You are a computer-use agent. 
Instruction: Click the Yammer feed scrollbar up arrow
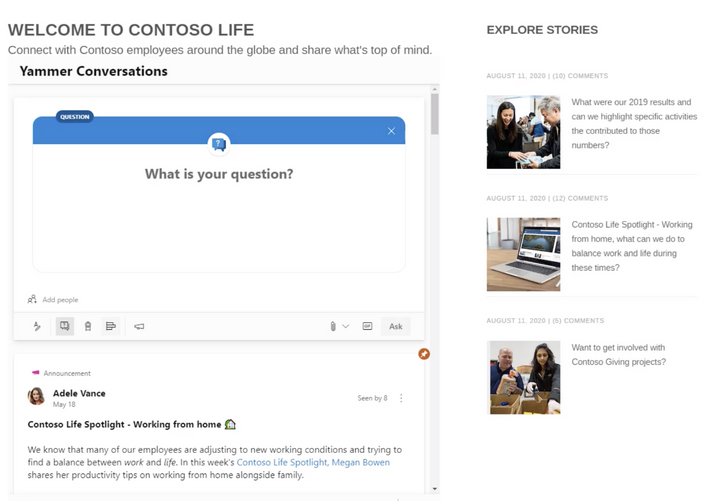tap(435, 89)
